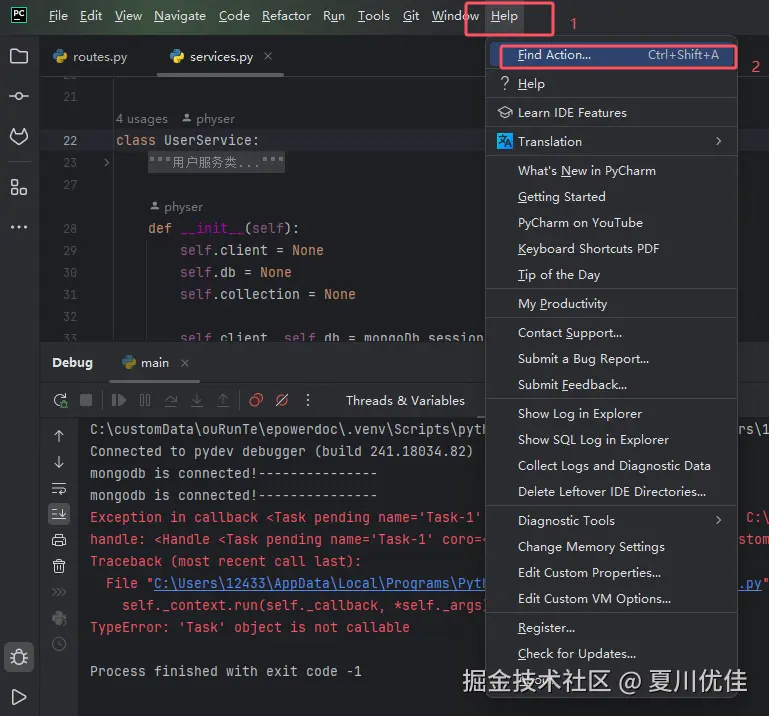Click line number 28 in gutter
This screenshot has height=716, width=769.
[x=70, y=229]
